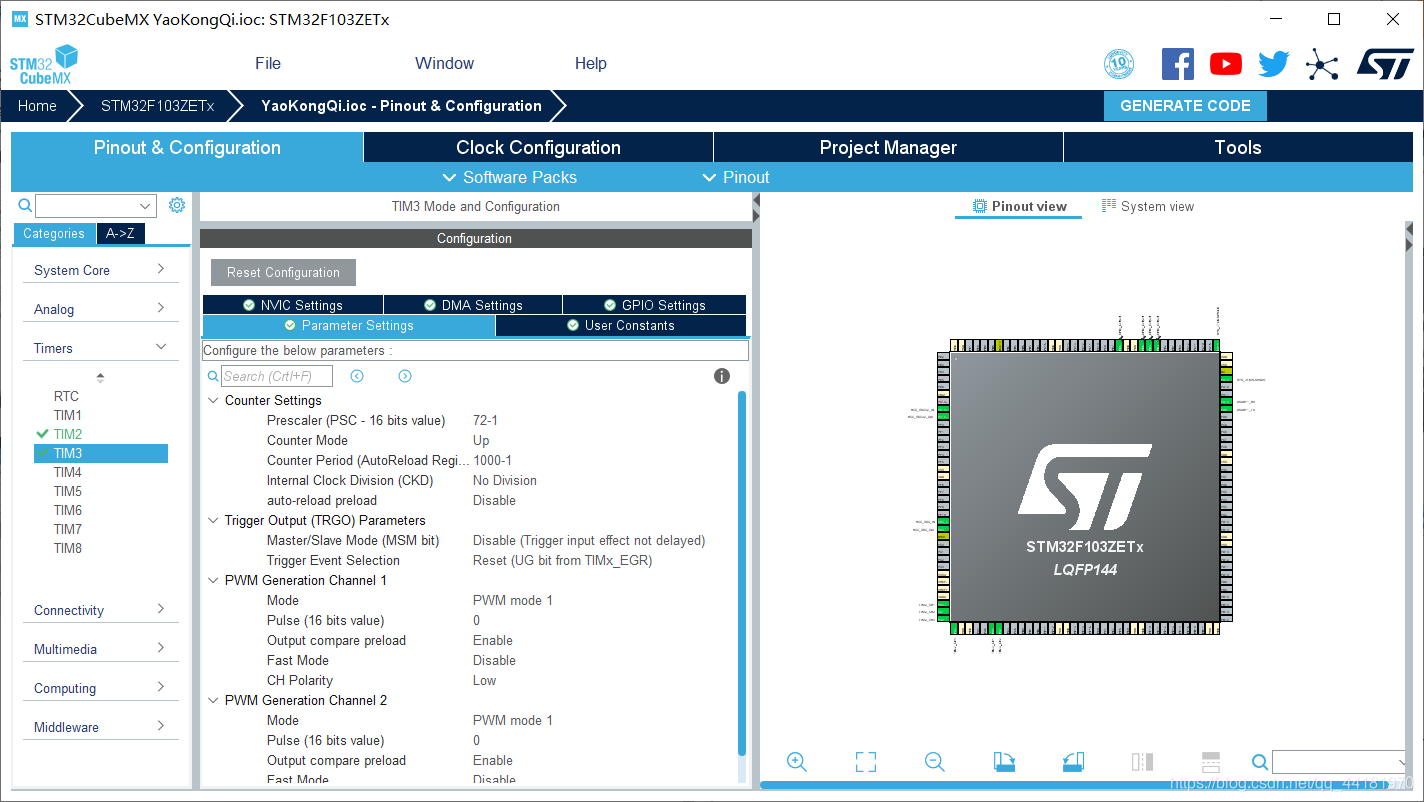Open the File menu
Image resolution: width=1424 pixels, height=802 pixels.
click(268, 63)
